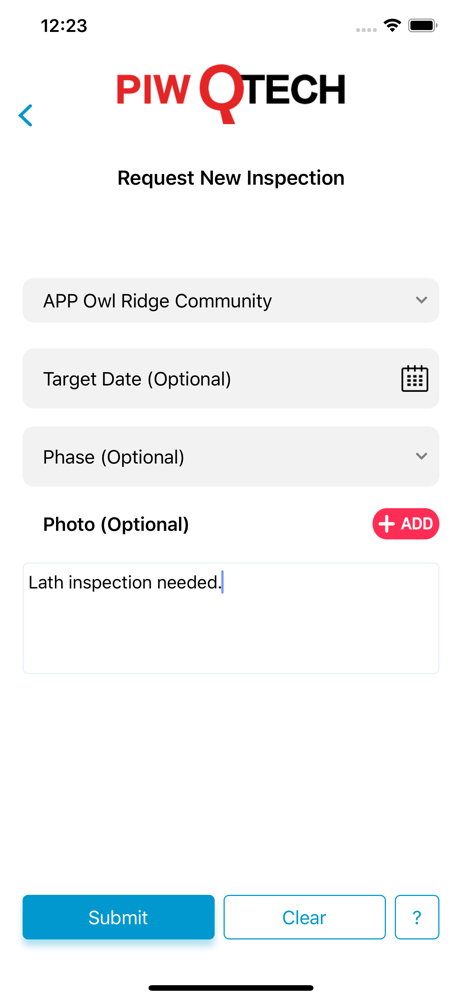Open help with the question mark button

click(x=417, y=917)
